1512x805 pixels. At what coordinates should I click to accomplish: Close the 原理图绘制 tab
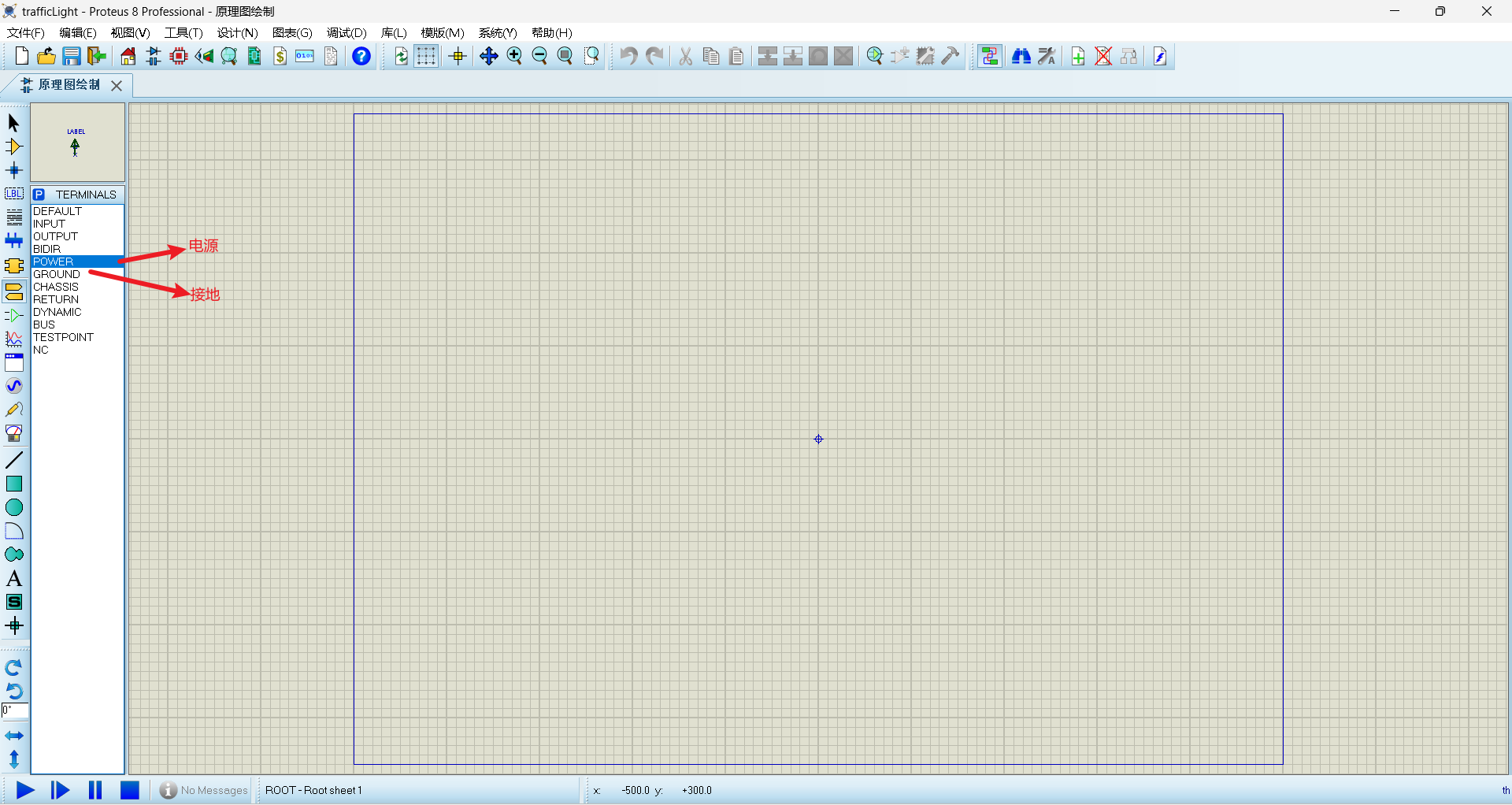point(117,85)
